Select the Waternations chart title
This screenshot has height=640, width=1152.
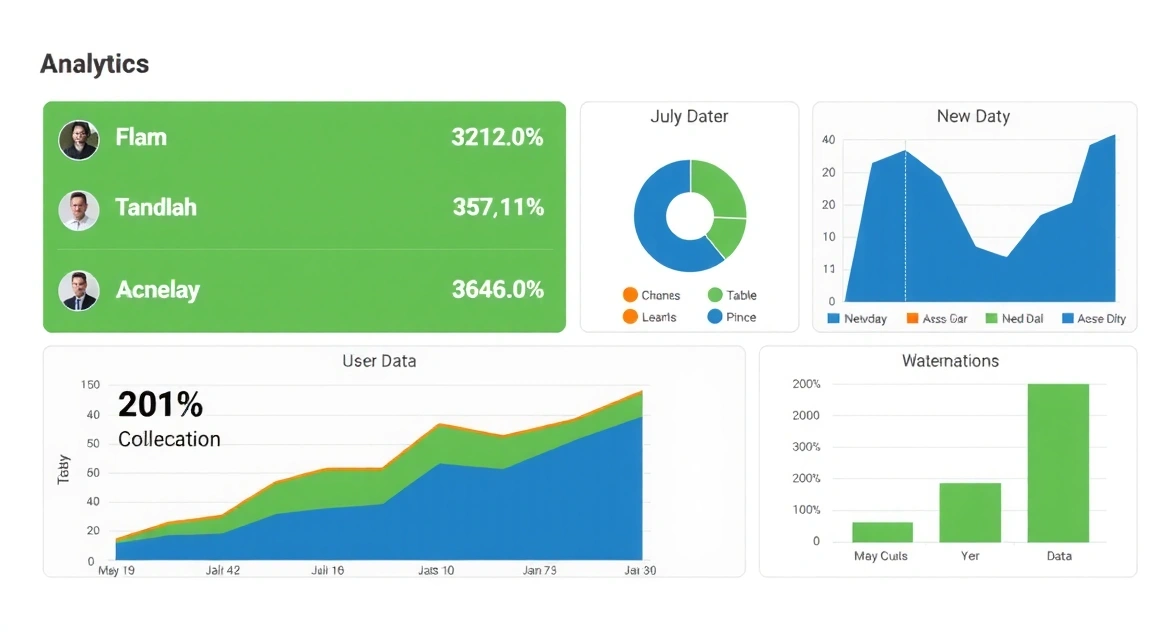[x=949, y=361]
